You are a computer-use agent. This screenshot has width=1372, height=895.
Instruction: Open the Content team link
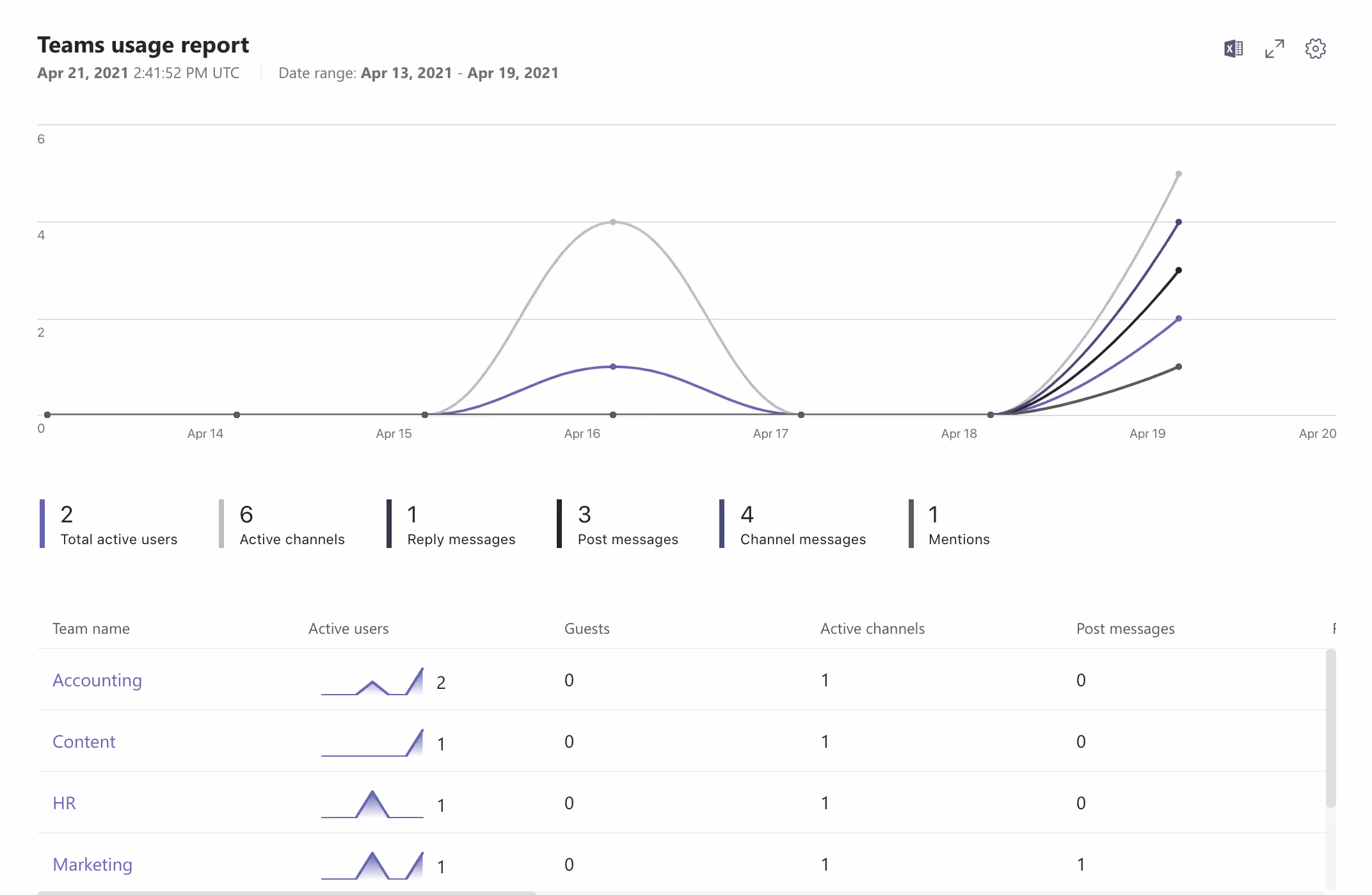pos(84,741)
